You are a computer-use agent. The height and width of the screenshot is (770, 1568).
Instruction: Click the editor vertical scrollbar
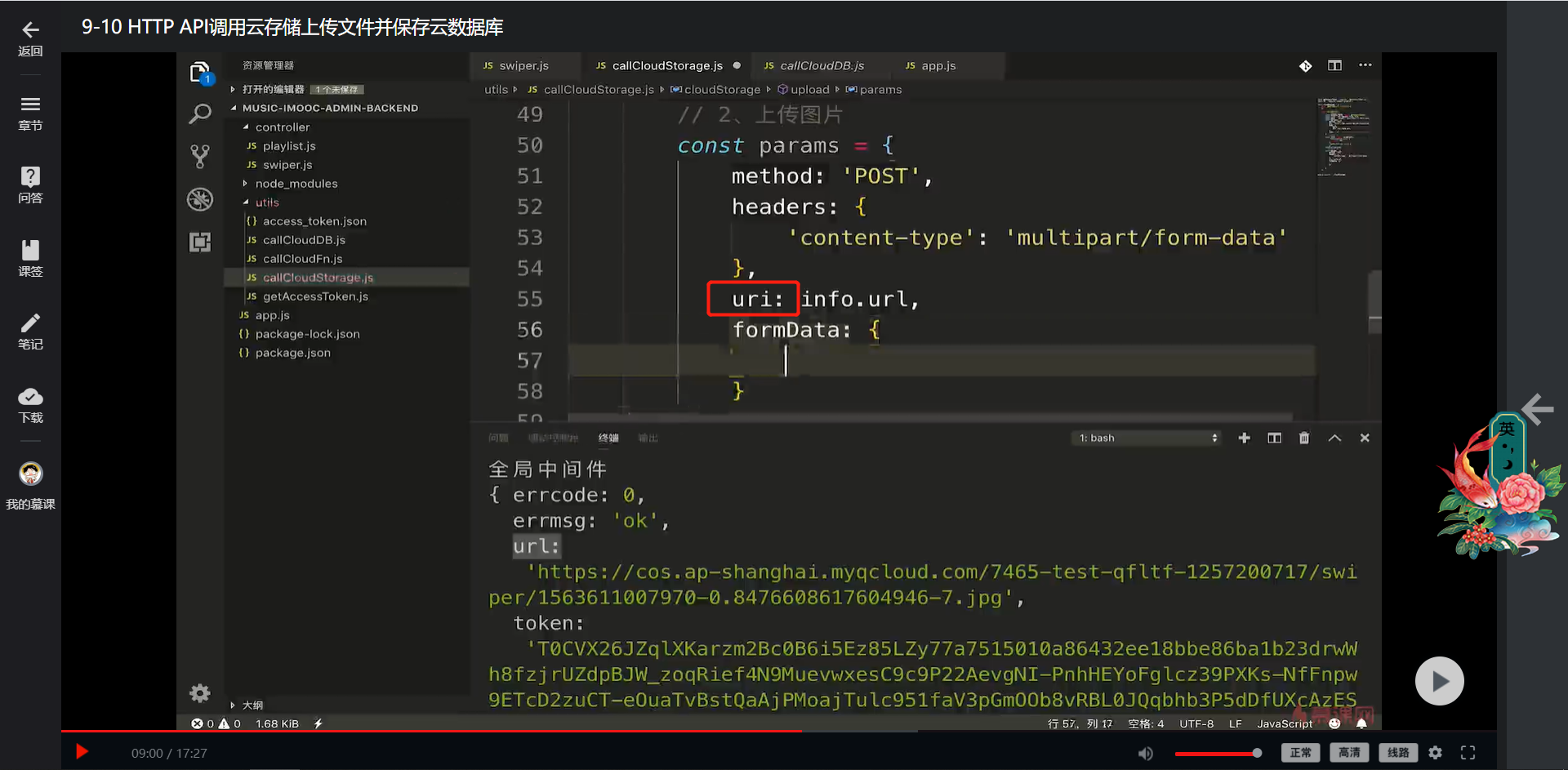point(1374,302)
